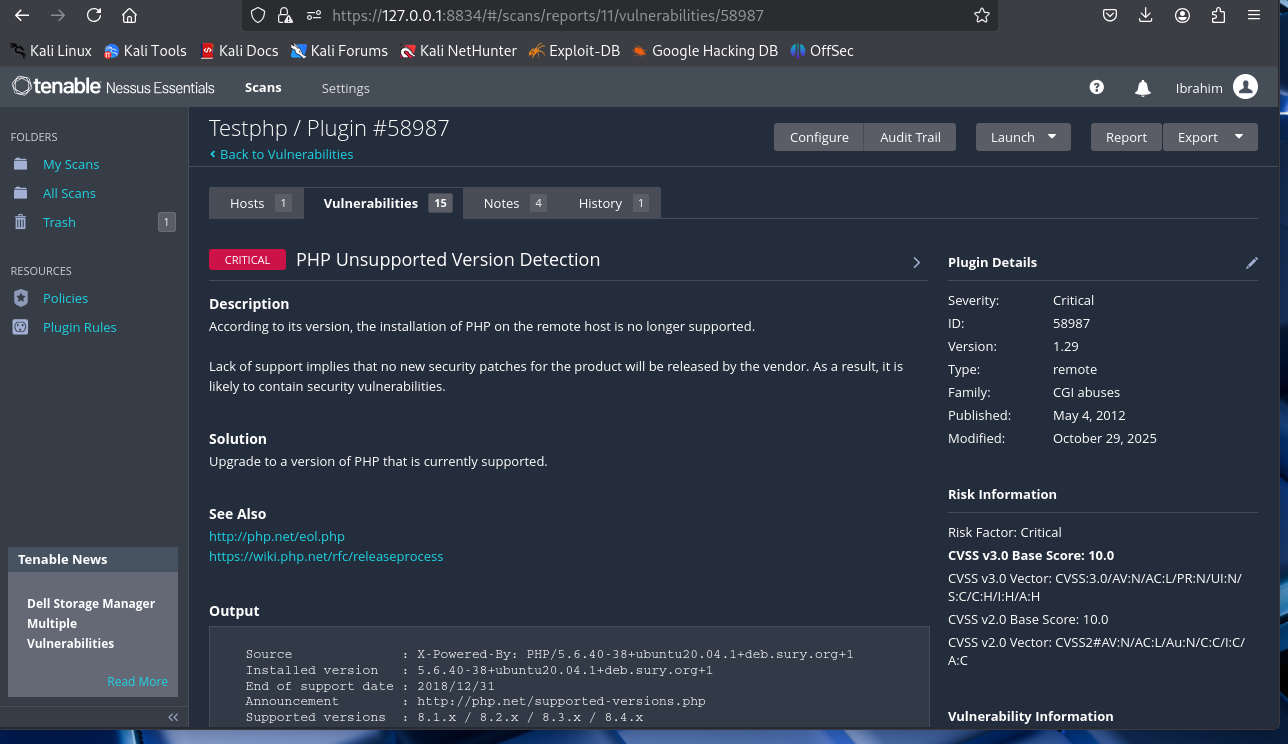1288x744 pixels.
Task: Click the Supported versions output line
Action: click(444, 717)
